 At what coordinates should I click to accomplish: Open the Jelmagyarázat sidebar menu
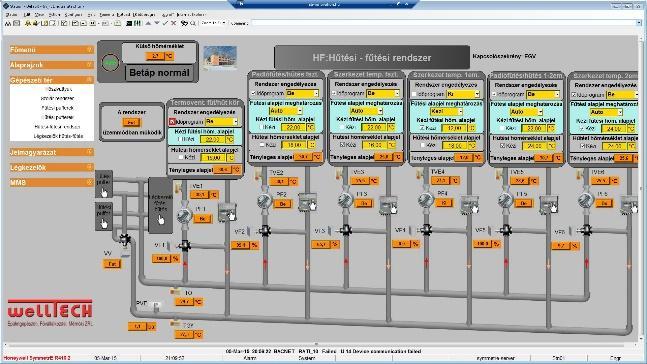tap(52, 152)
